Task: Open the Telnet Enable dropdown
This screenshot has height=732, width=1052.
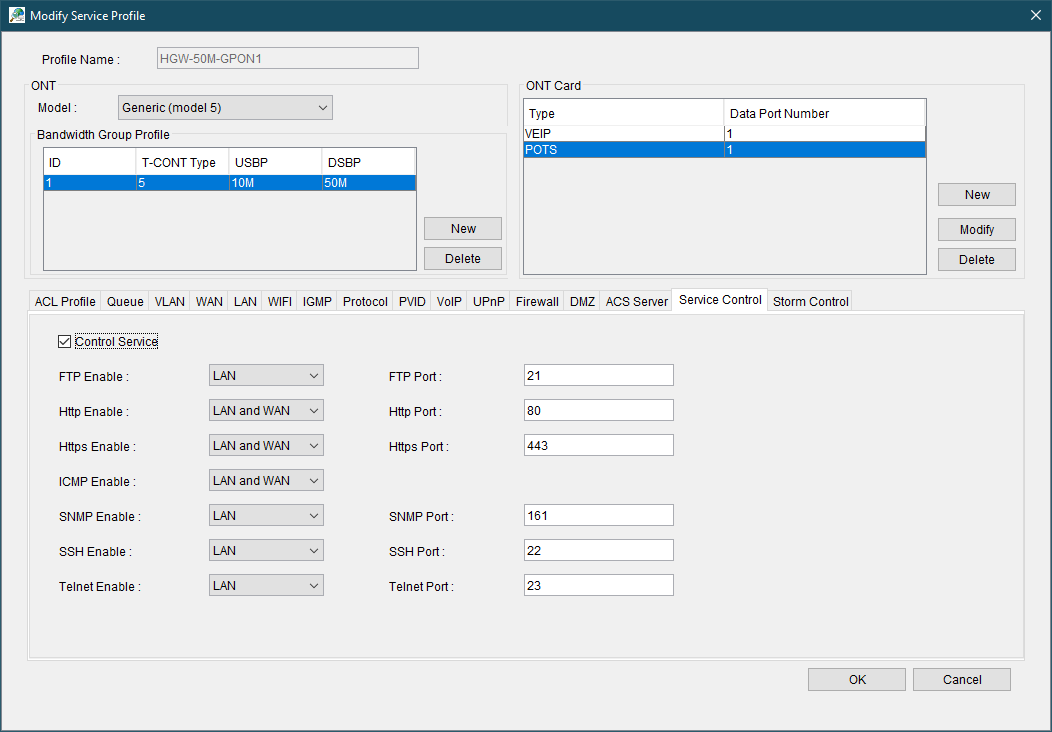Action: (266, 586)
